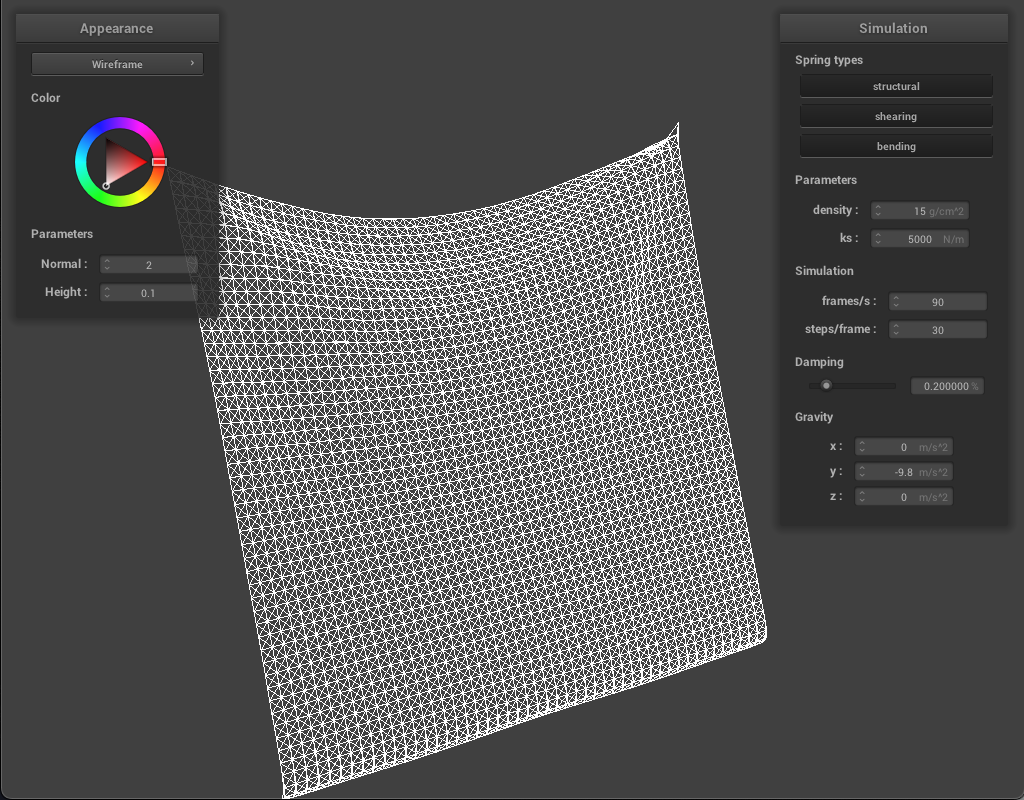Toggle the shearing spring type

pyautogui.click(x=896, y=116)
